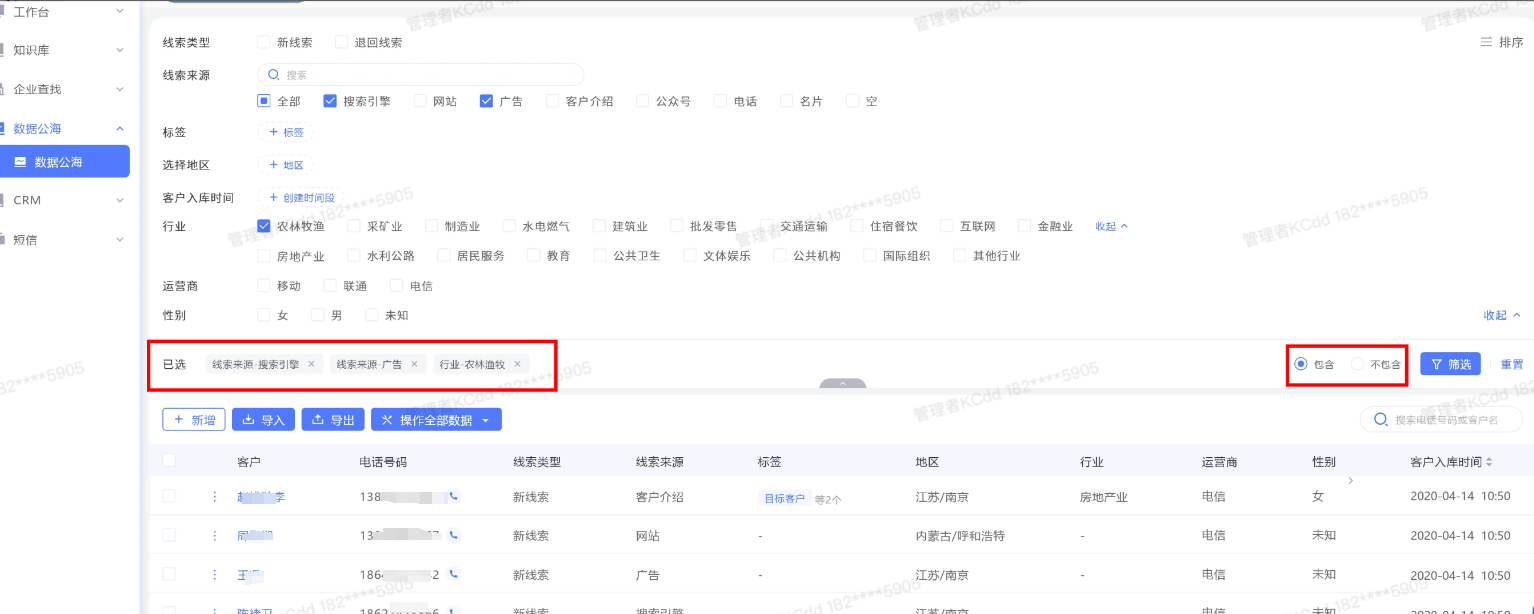Screen dimensions: 1534x614
Task: Expand the CRM sidebar menu
Action: click(x=65, y=200)
